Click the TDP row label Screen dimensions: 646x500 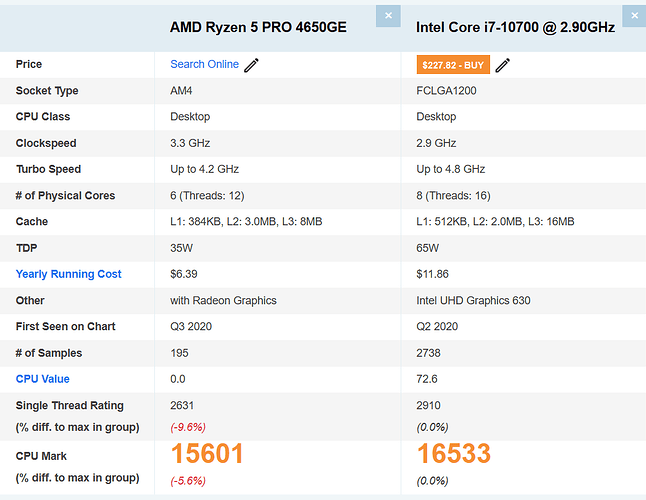point(27,248)
